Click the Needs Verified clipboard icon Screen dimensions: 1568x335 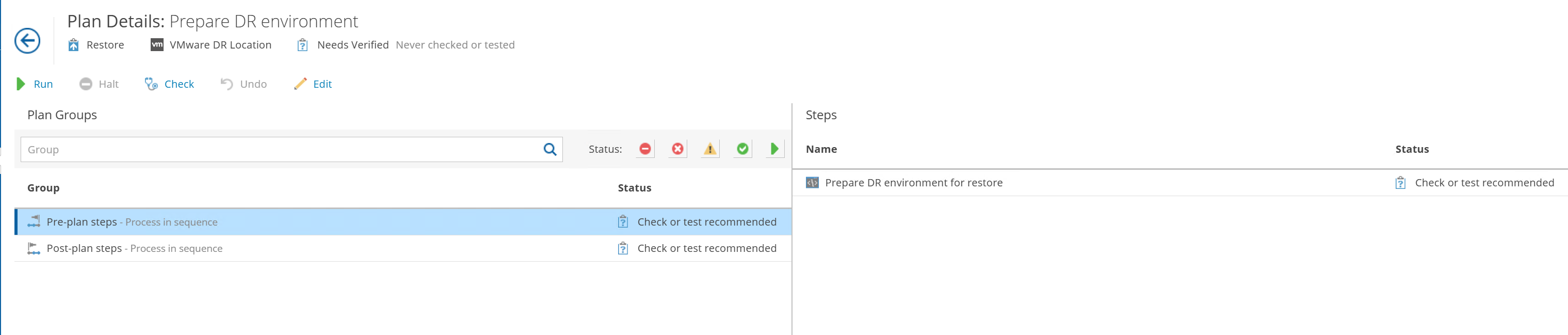click(302, 45)
